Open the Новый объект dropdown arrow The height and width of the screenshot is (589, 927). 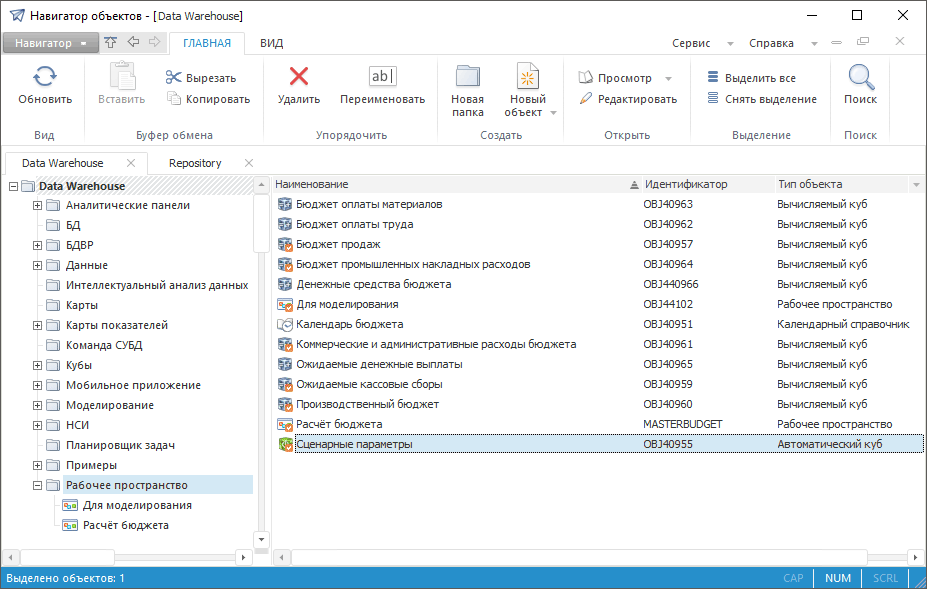(553, 113)
